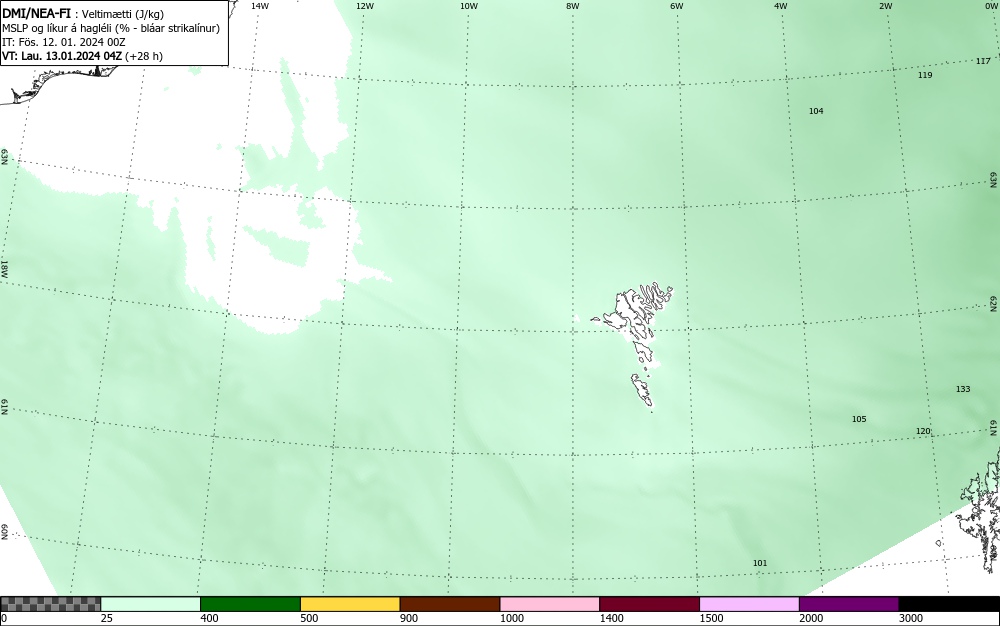
Task: Pick the pink 1000–1400 legend swatch
Action: click(550, 604)
